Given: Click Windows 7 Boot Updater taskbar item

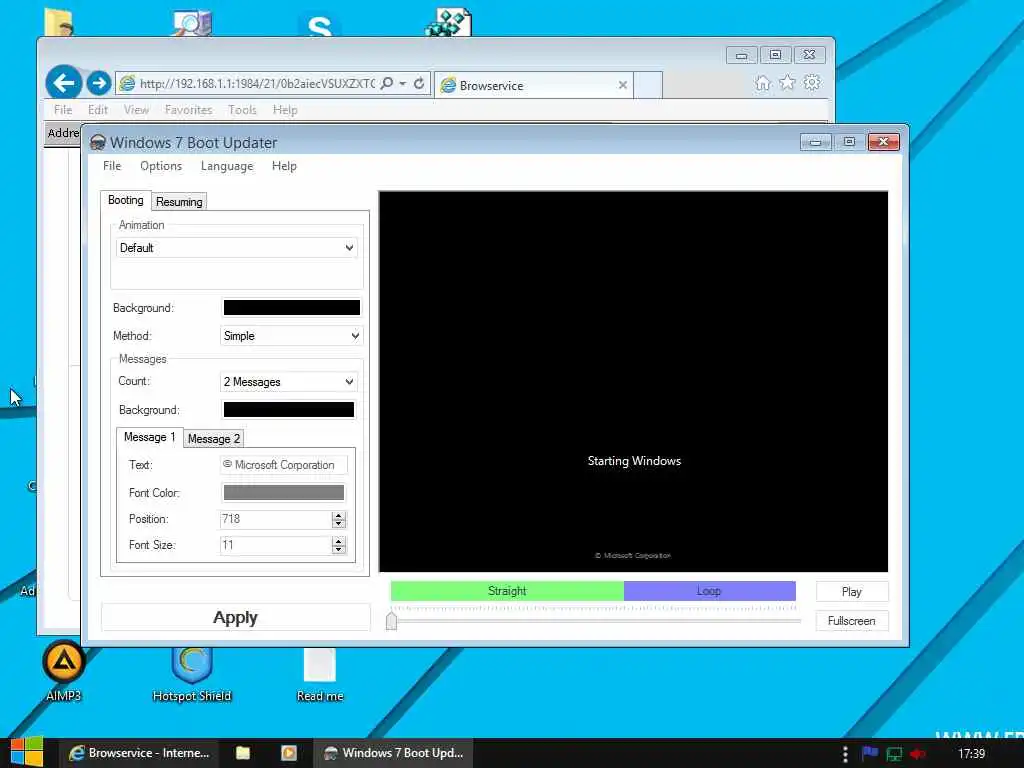Looking at the screenshot, I should (394, 753).
